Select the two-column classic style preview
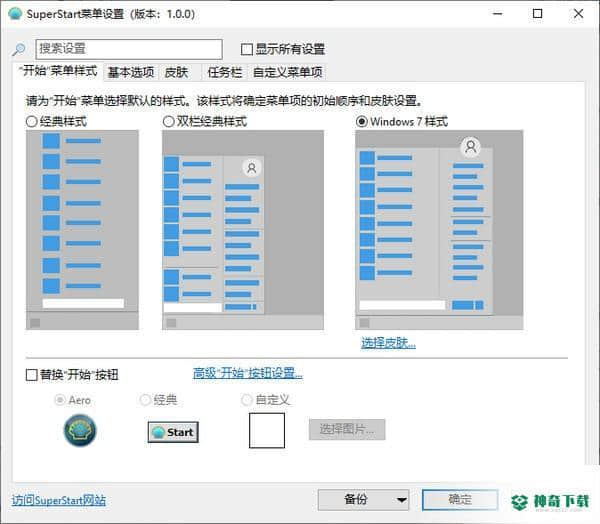Screen dimensions: 600x524 [x=243, y=230]
